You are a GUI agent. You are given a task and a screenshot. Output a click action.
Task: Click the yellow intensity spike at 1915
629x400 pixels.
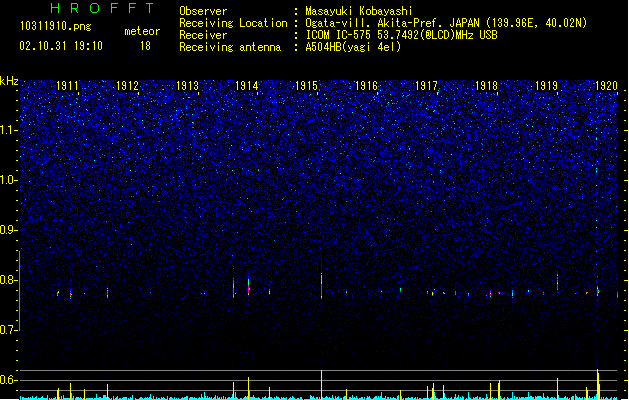(321, 385)
